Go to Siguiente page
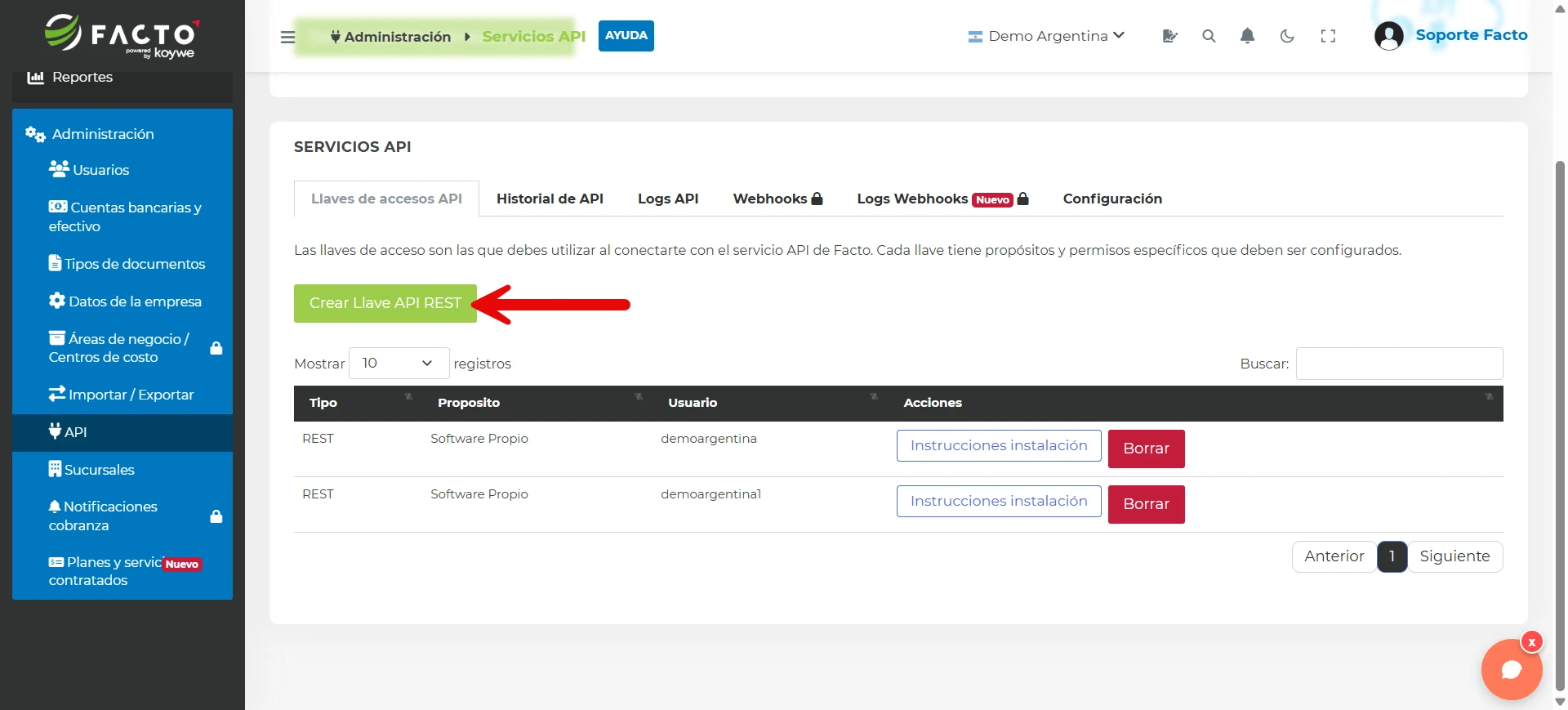This screenshot has height=710, width=1568. tap(1454, 556)
